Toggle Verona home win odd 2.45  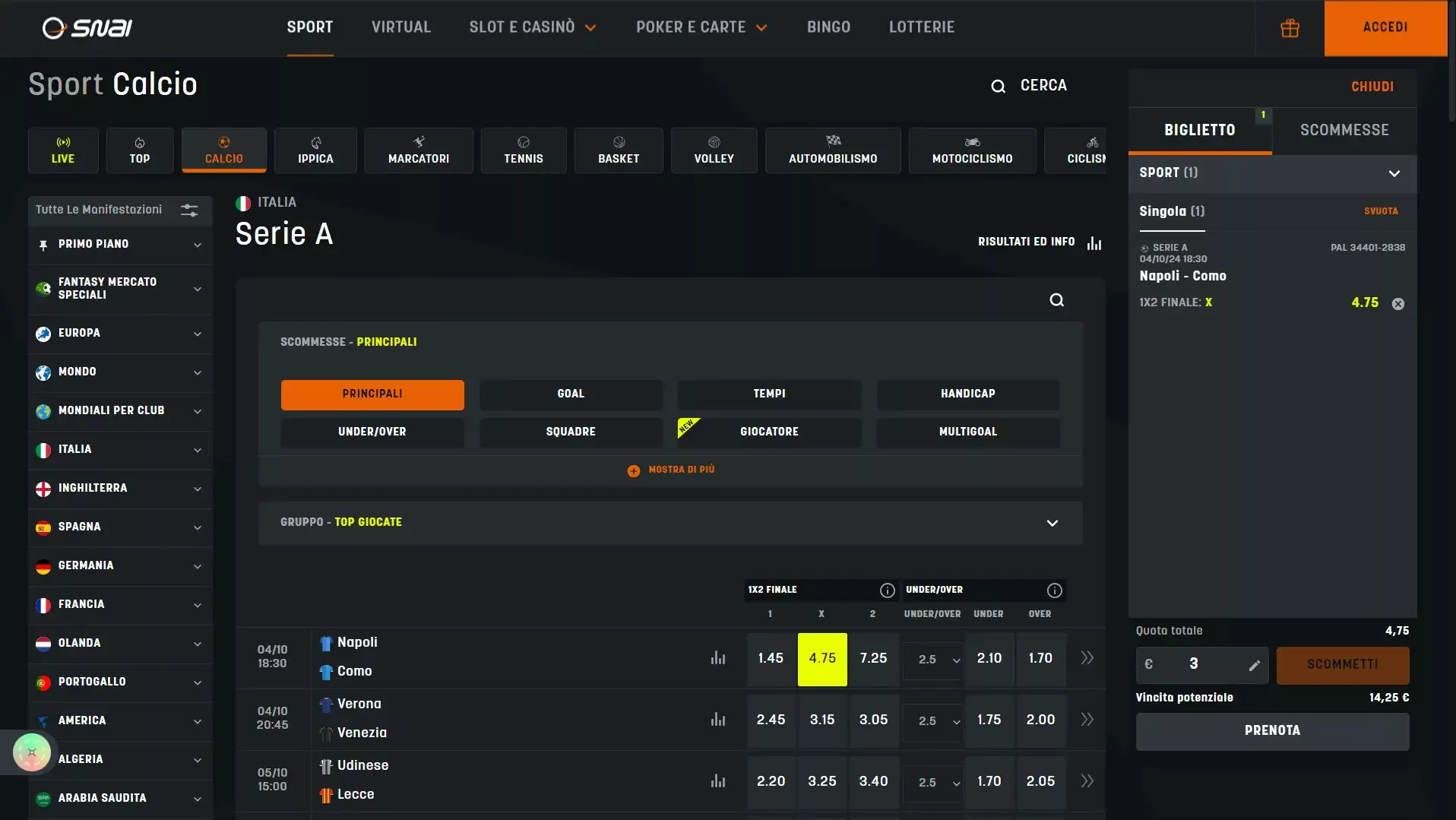(771, 720)
